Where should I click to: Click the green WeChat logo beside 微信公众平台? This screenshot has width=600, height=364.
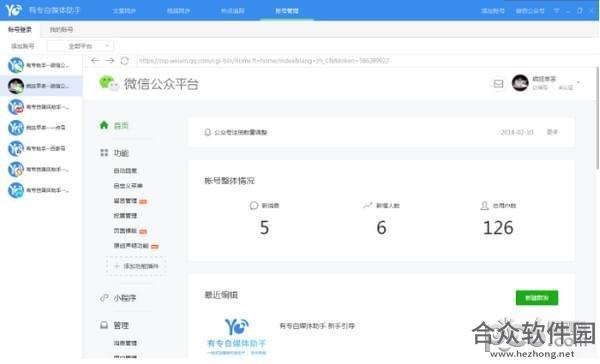(x=108, y=83)
